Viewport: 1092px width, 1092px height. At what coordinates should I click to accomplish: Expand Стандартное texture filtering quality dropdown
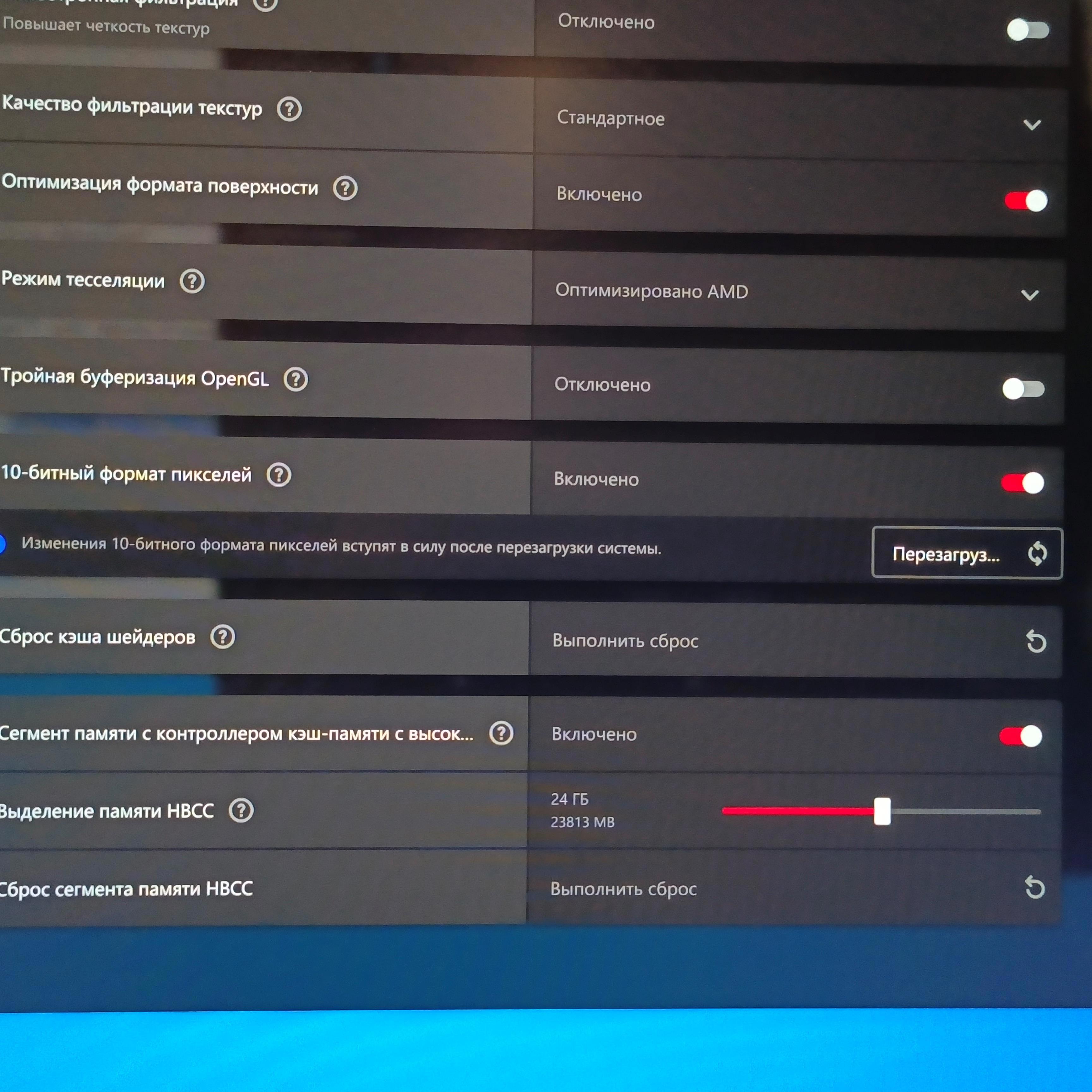pos(1032,124)
